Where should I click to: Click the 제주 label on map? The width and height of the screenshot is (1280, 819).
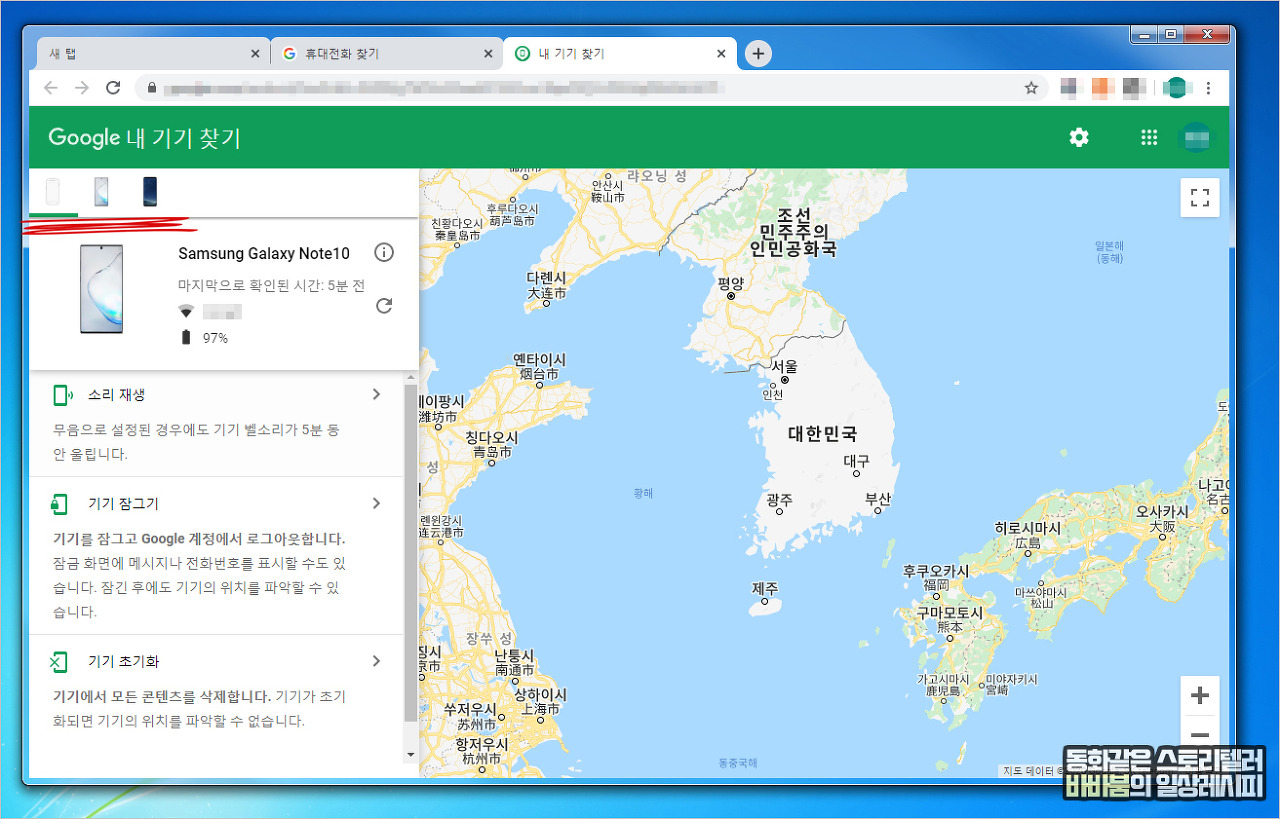(765, 588)
